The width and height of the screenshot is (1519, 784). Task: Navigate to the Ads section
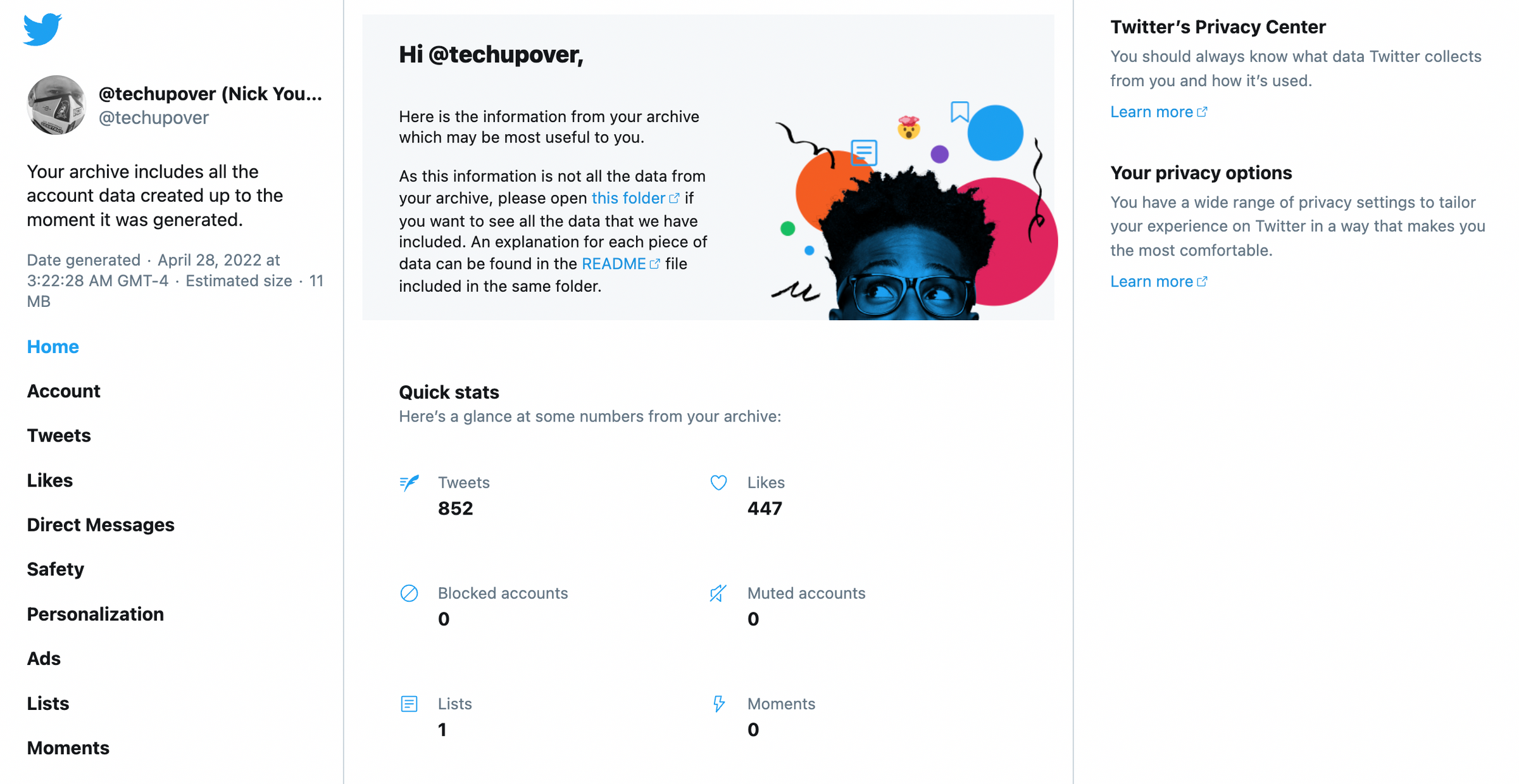click(x=44, y=658)
